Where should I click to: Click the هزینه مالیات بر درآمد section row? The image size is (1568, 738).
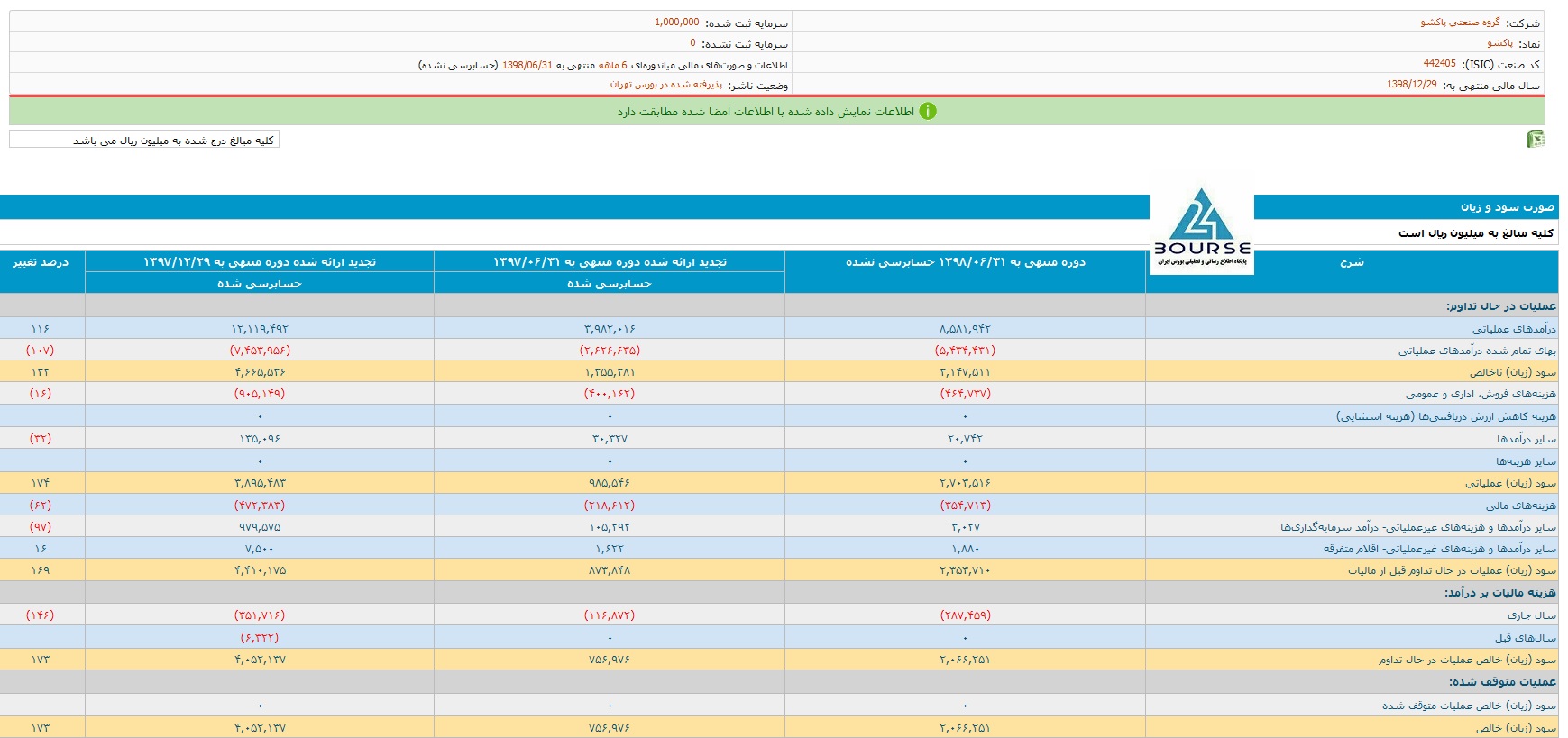pyautogui.click(x=779, y=593)
